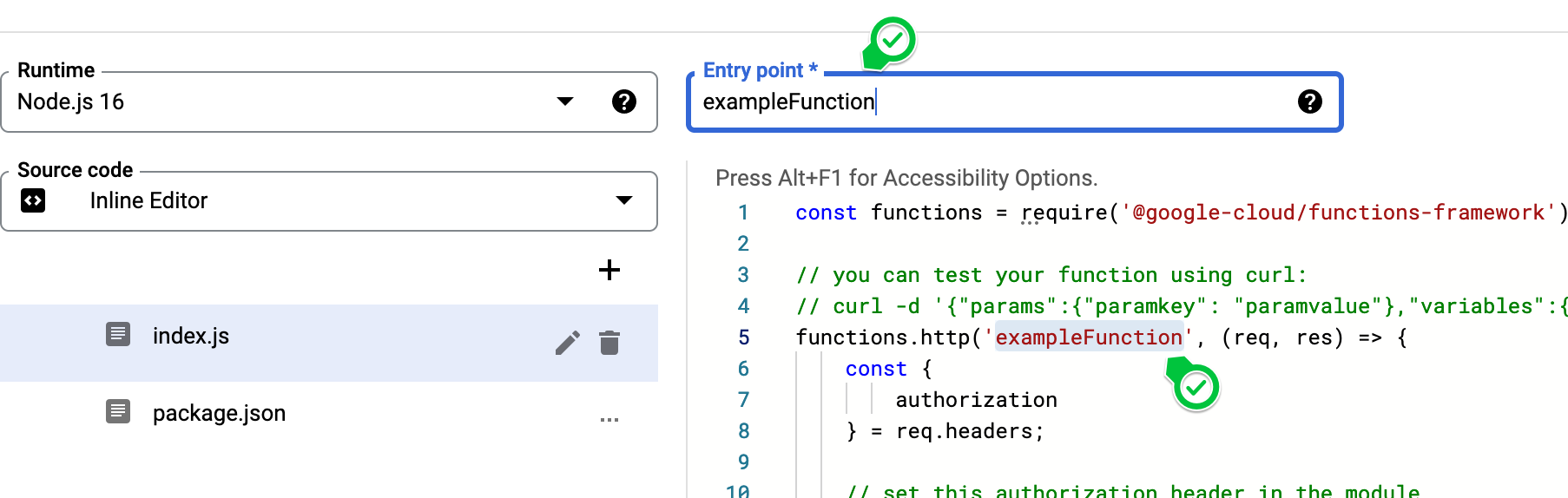1568x498 pixels.
Task: Open the Runtime Node.js 16 dropdown
Action: click(564, 102)
